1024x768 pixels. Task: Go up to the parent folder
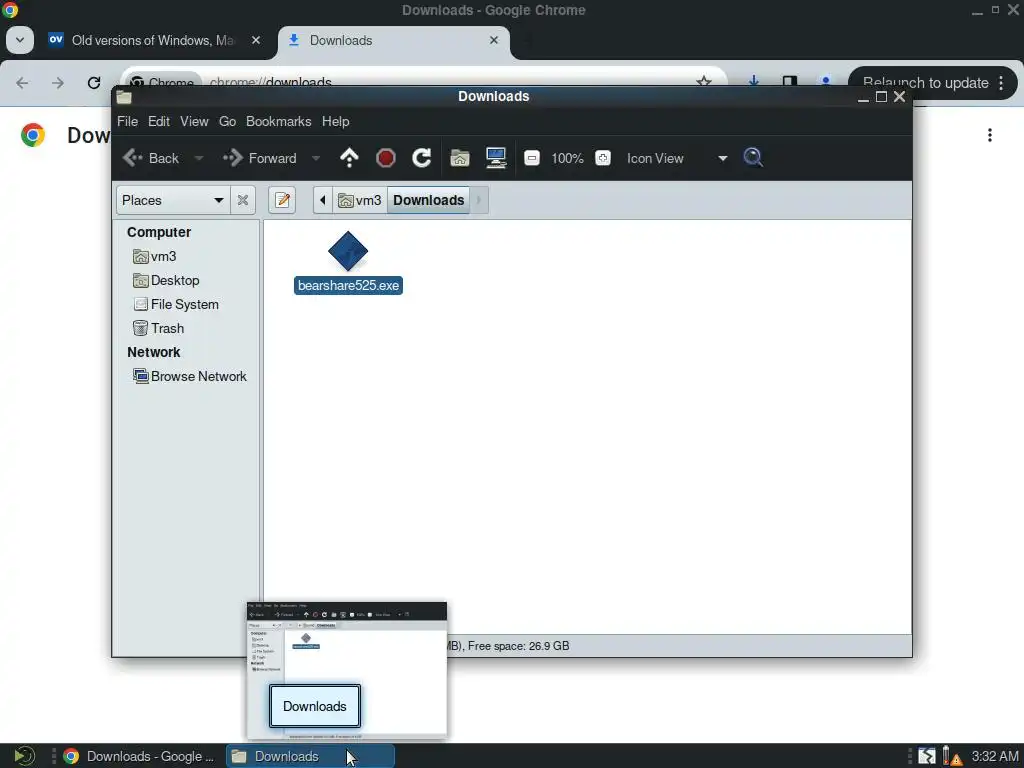point(349,158)
